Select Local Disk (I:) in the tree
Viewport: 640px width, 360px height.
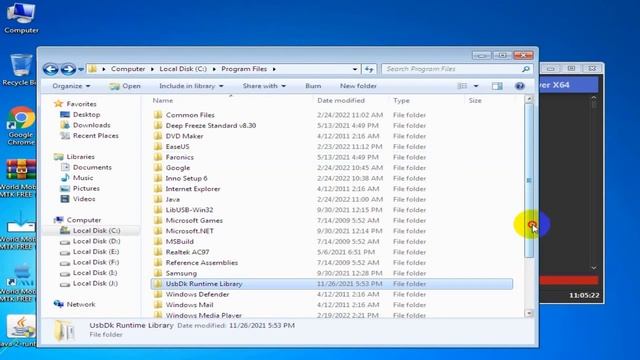tap(95, 273)
